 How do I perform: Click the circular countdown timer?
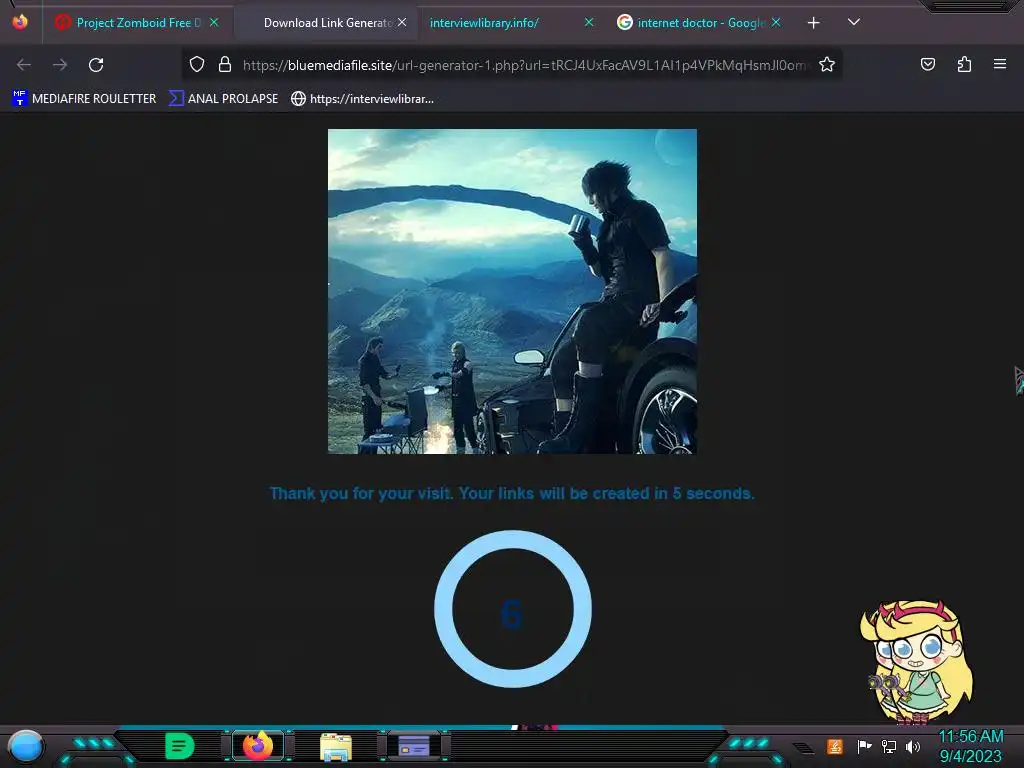click(513, 609)
